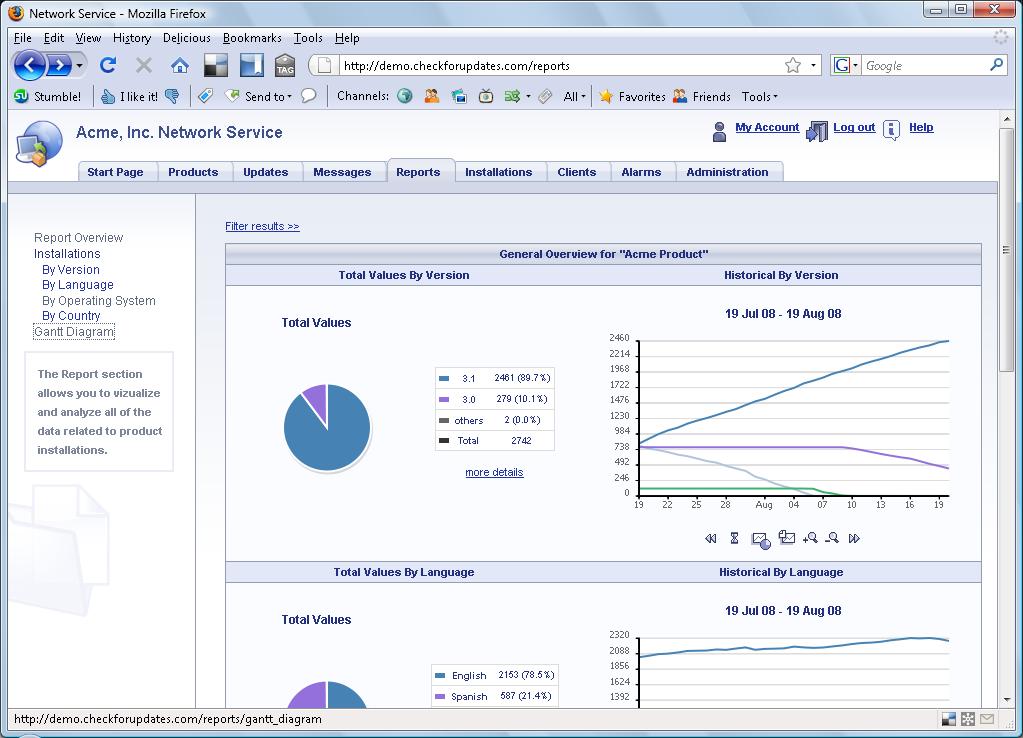Click the chart fast-forward double-arrow icon
The image size is (1023, 738).
click(854, 538)
